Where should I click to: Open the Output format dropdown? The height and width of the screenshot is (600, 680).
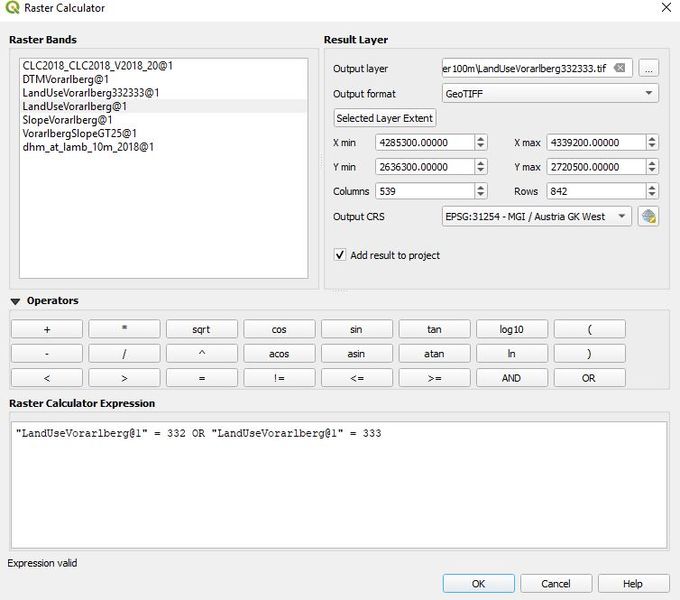549,93
